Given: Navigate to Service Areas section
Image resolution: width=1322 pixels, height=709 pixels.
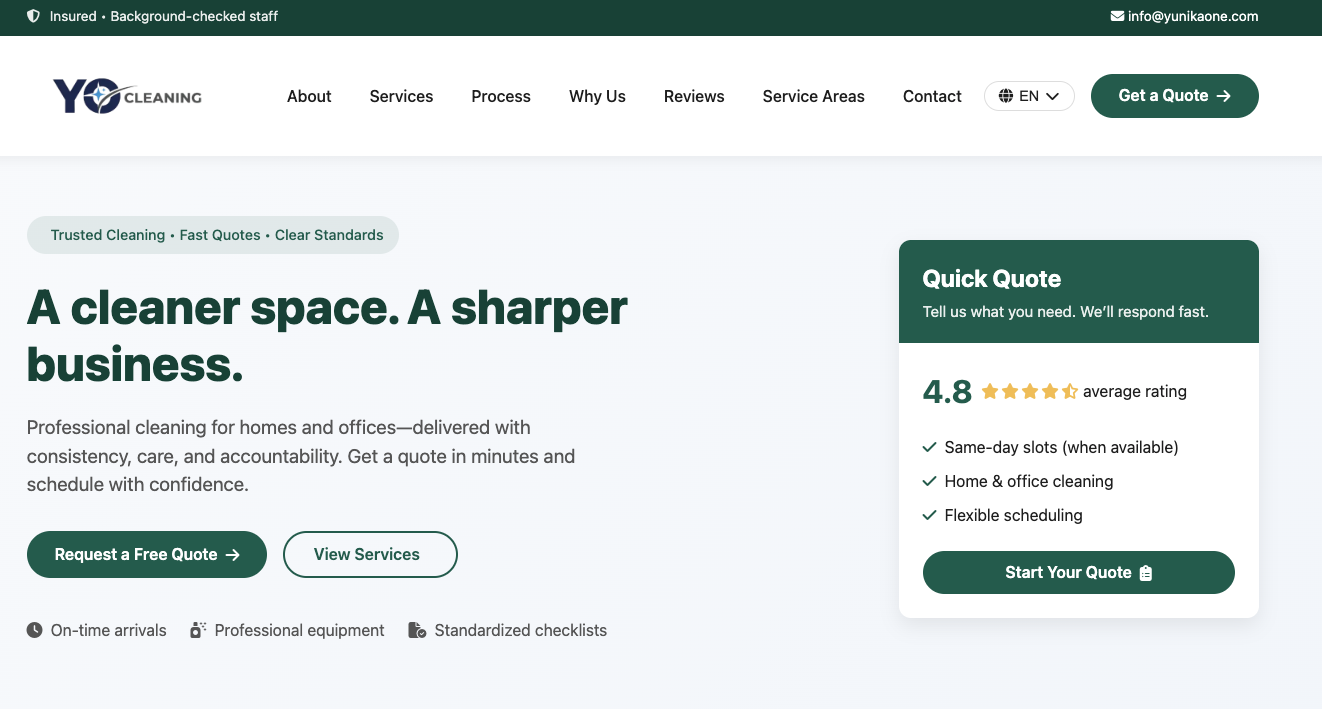Looking at the screenshot, I should (813, 96).
